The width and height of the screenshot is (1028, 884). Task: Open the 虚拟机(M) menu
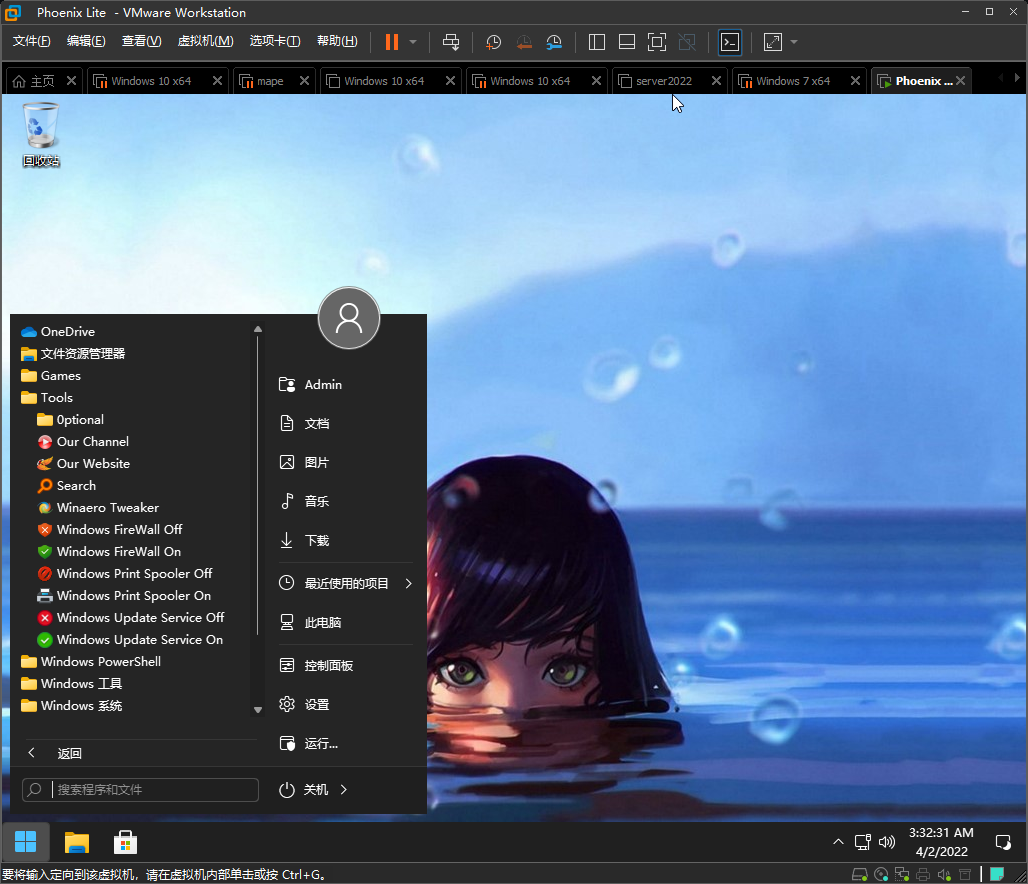click(205, 41)
